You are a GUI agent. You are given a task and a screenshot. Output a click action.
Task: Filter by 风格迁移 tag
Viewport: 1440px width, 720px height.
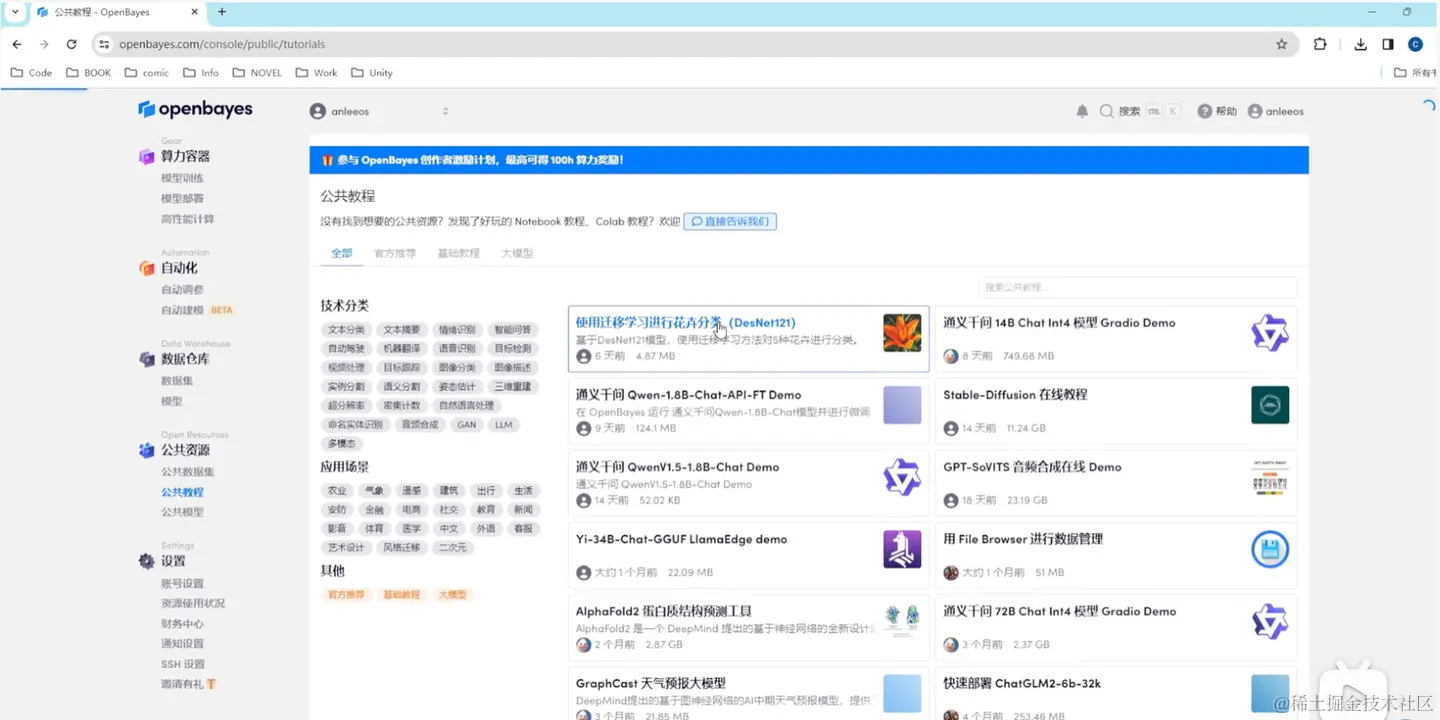point(401,548)
